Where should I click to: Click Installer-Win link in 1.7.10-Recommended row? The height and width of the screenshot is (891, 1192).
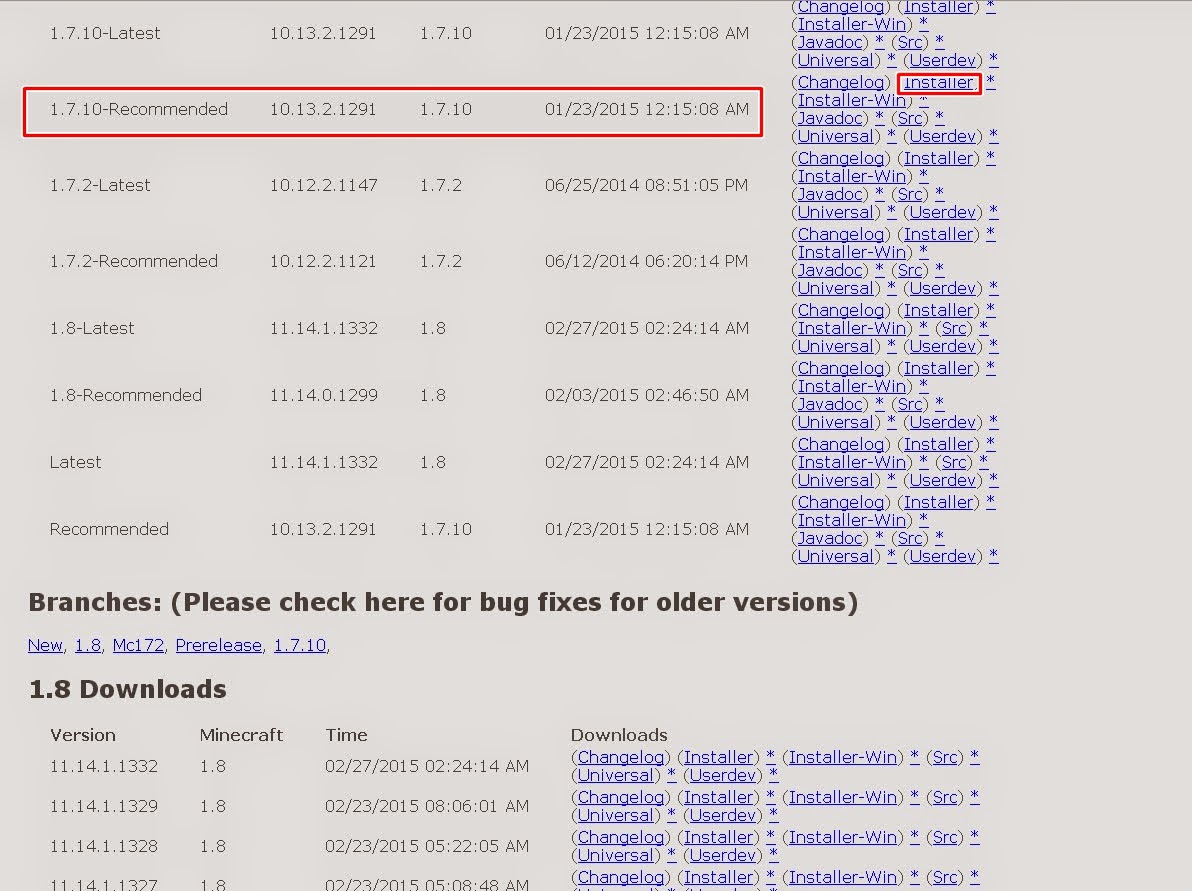pyautogui.click(x=852, y=100)
